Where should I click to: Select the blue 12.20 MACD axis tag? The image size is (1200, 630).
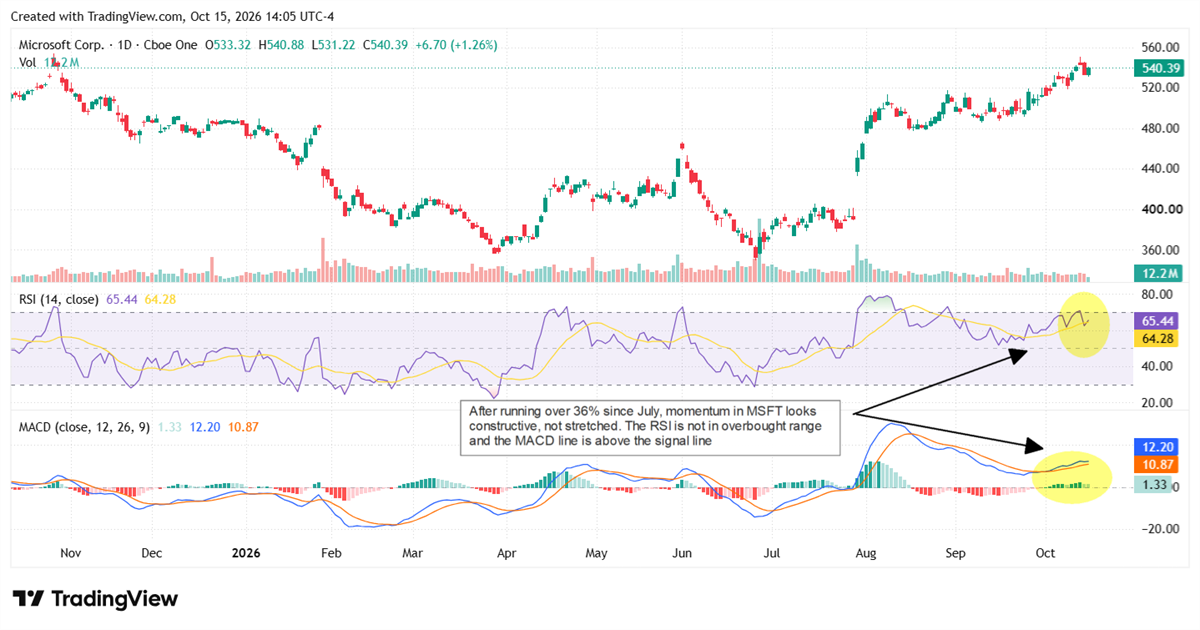click(x=1158, y=447)
